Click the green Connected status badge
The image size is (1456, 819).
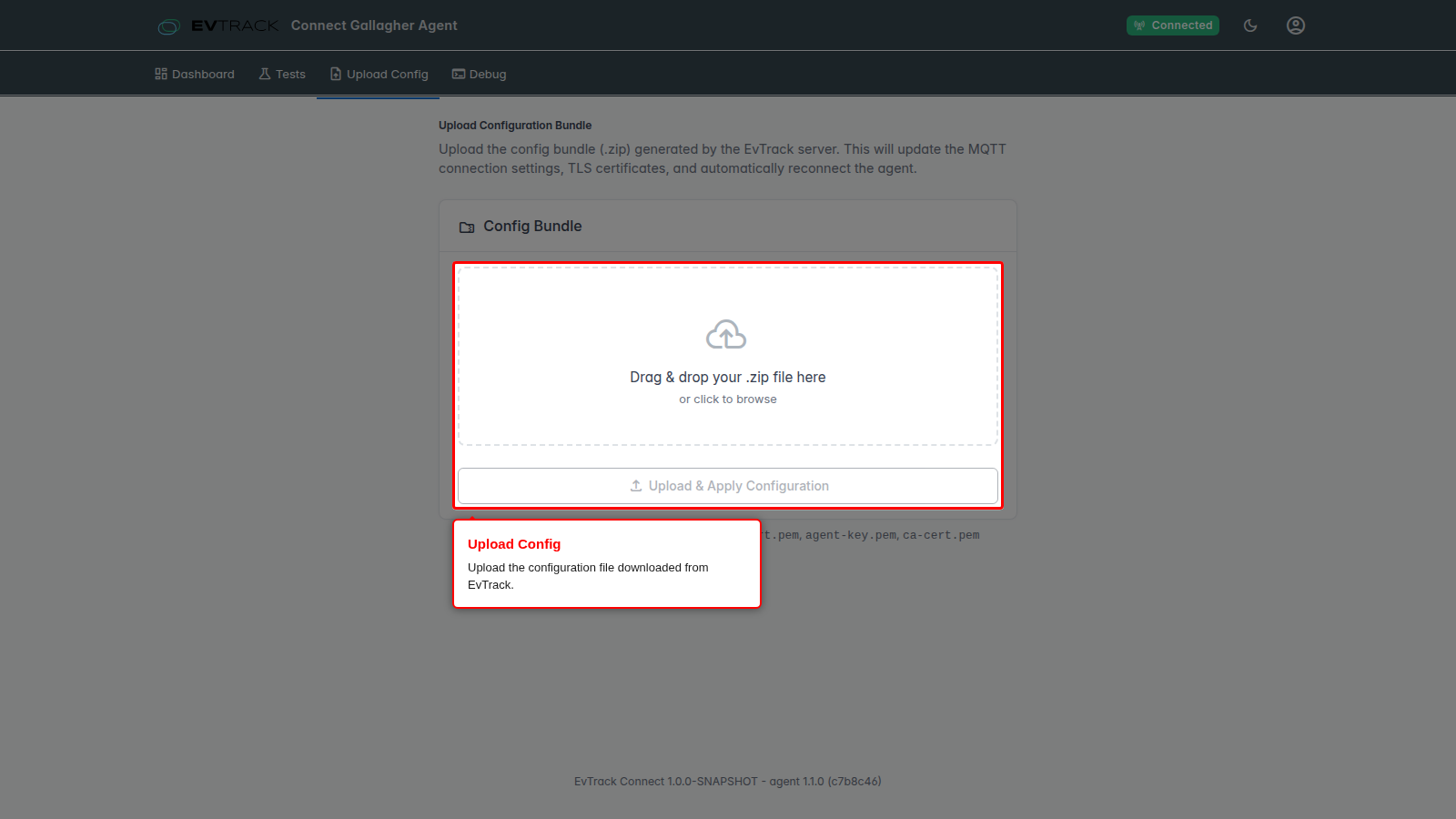[x=1173, y=25]
